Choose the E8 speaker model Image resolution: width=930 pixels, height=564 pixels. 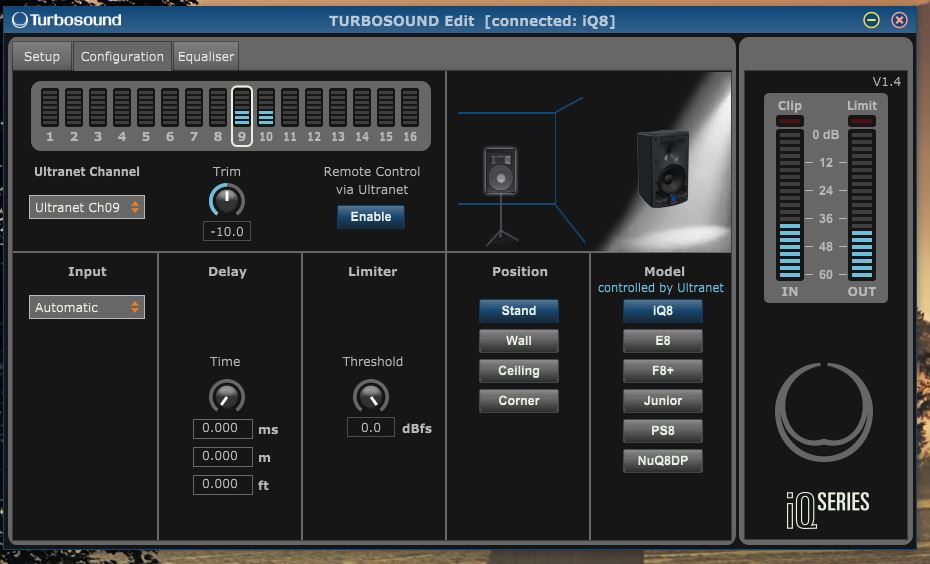pos(663,340)
